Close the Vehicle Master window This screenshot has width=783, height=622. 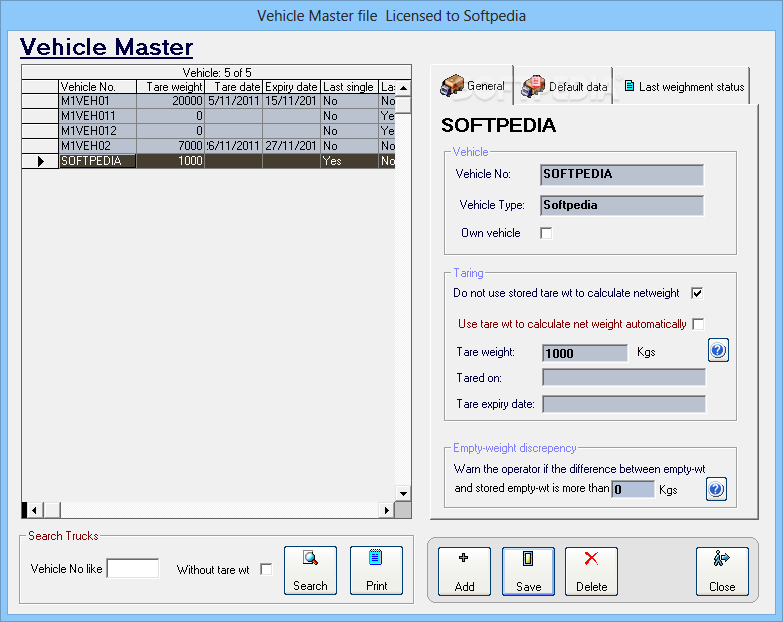(x=722, y=571)
